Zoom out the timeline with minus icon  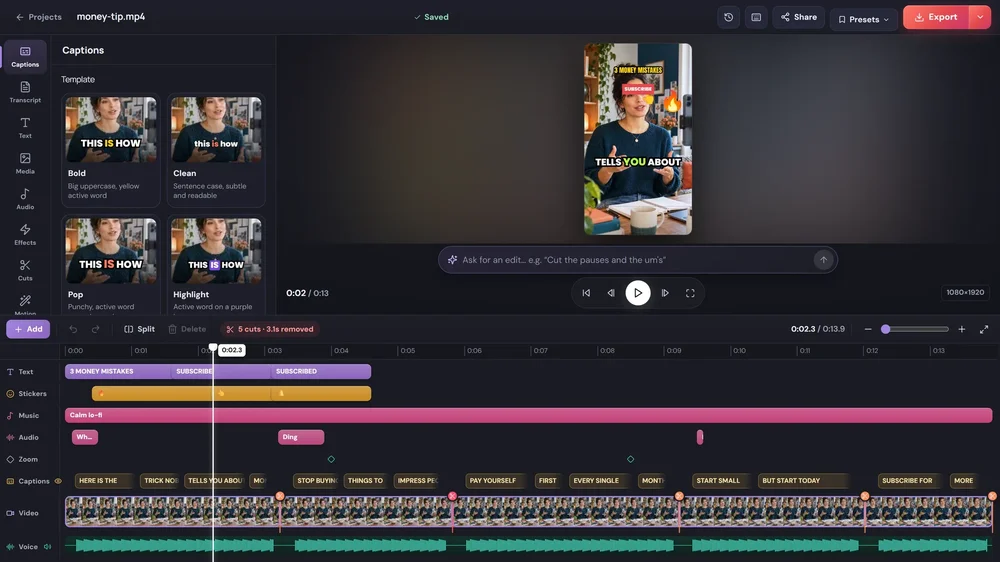867,329
